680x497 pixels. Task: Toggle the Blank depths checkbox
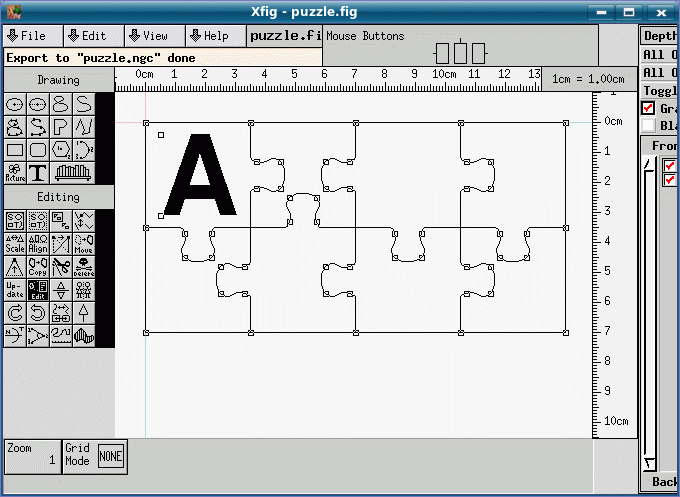click(648, 125)
